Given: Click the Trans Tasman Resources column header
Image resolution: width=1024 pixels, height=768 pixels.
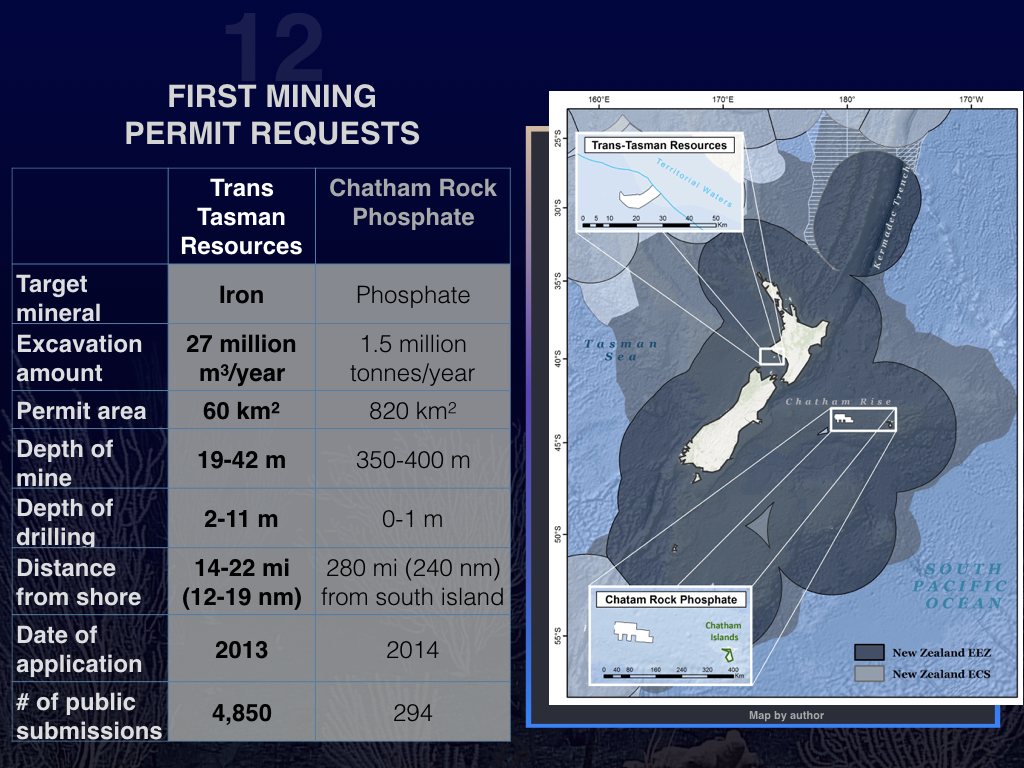Looking at the screenshot, I should (x=241, y=217).
